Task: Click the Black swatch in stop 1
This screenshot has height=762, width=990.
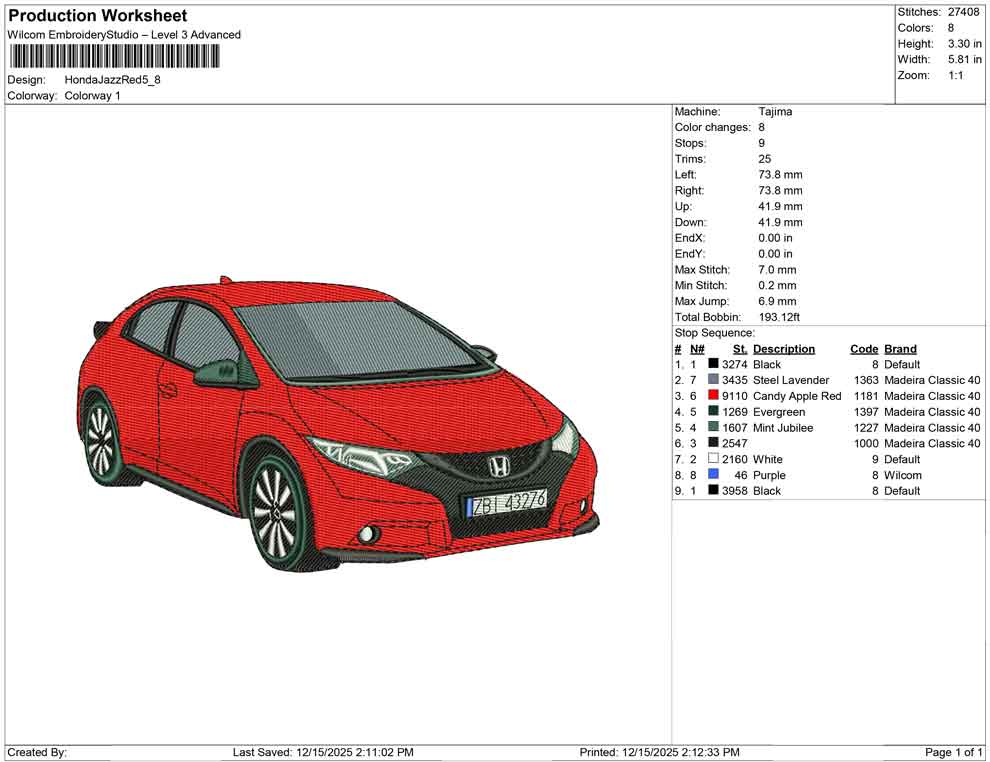Action: click(x=713, y=364)
